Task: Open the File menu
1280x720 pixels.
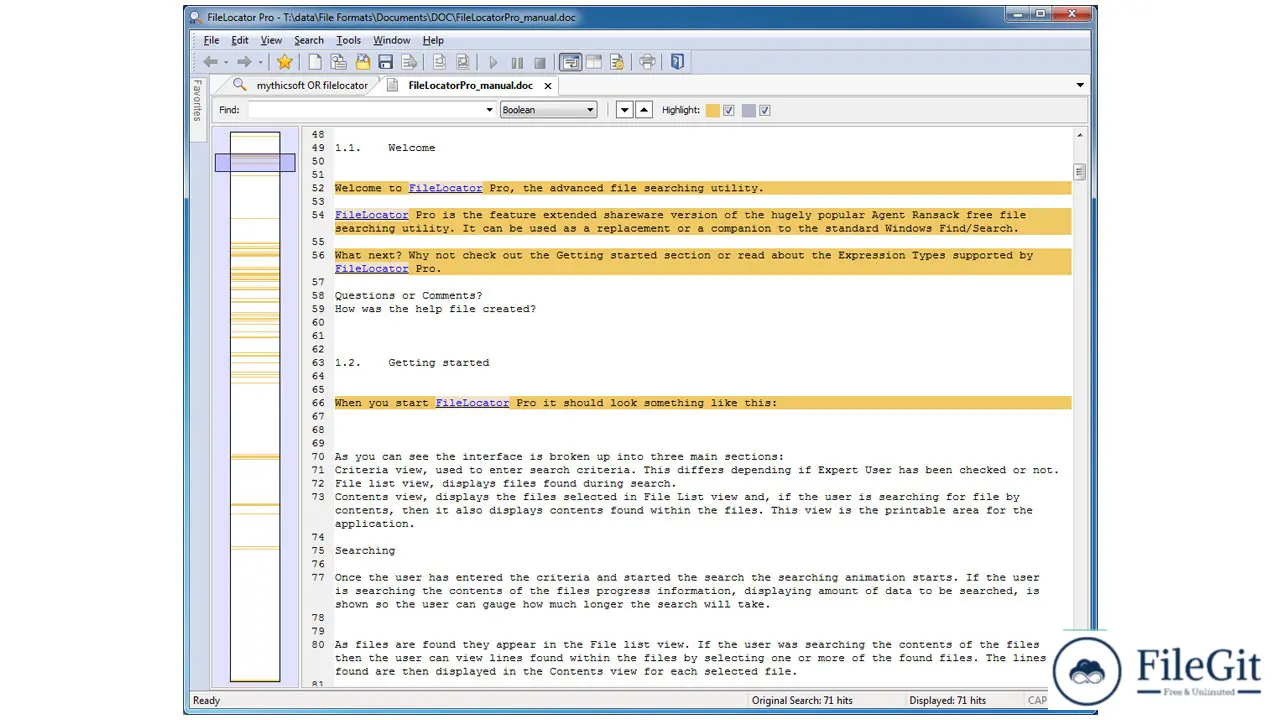Action: point(212,40)
